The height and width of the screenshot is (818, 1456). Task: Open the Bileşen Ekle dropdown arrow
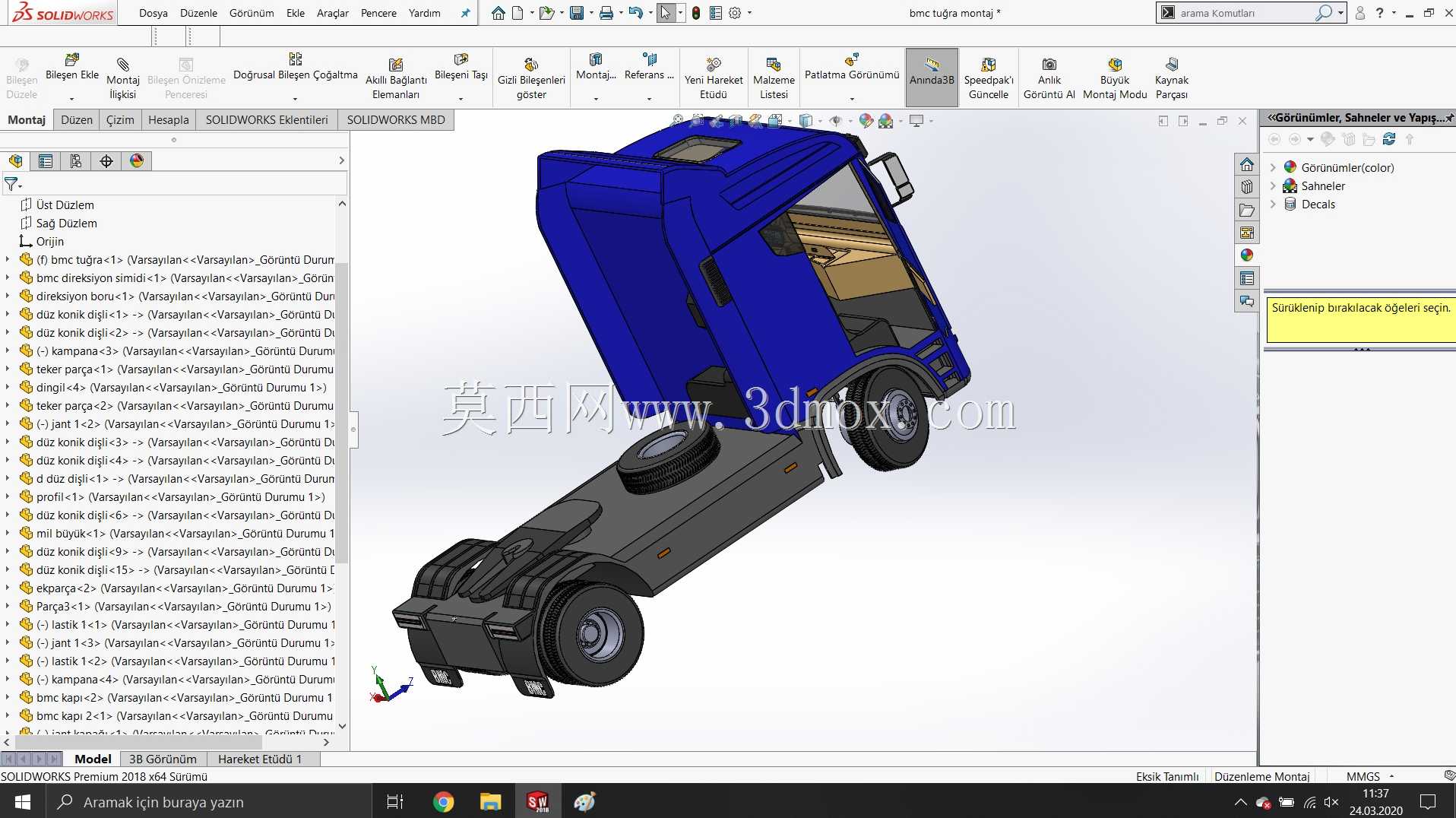coord(72,99)
